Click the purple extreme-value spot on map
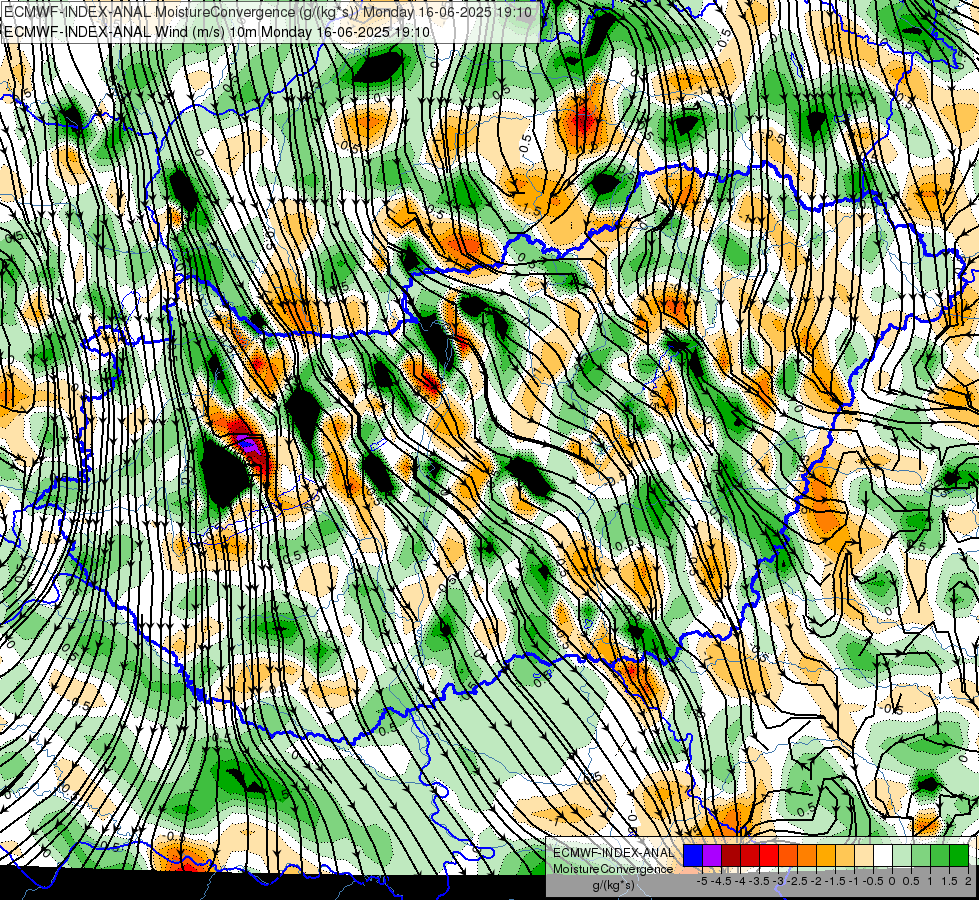The image size is (979, 900). (248, 445)
